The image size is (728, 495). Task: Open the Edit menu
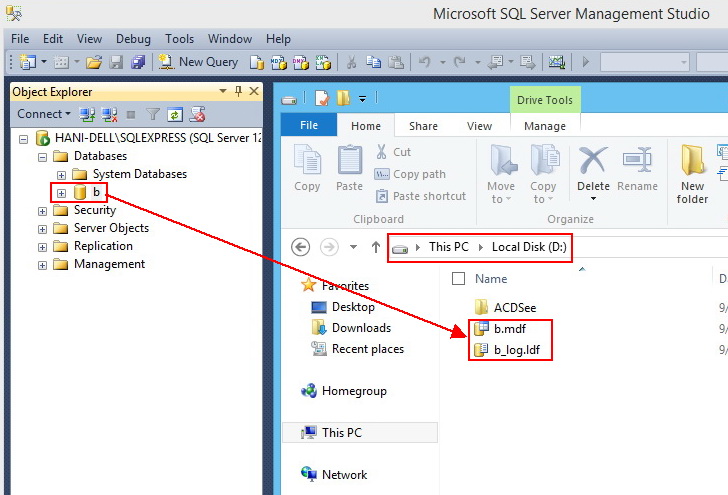[53, 39]
